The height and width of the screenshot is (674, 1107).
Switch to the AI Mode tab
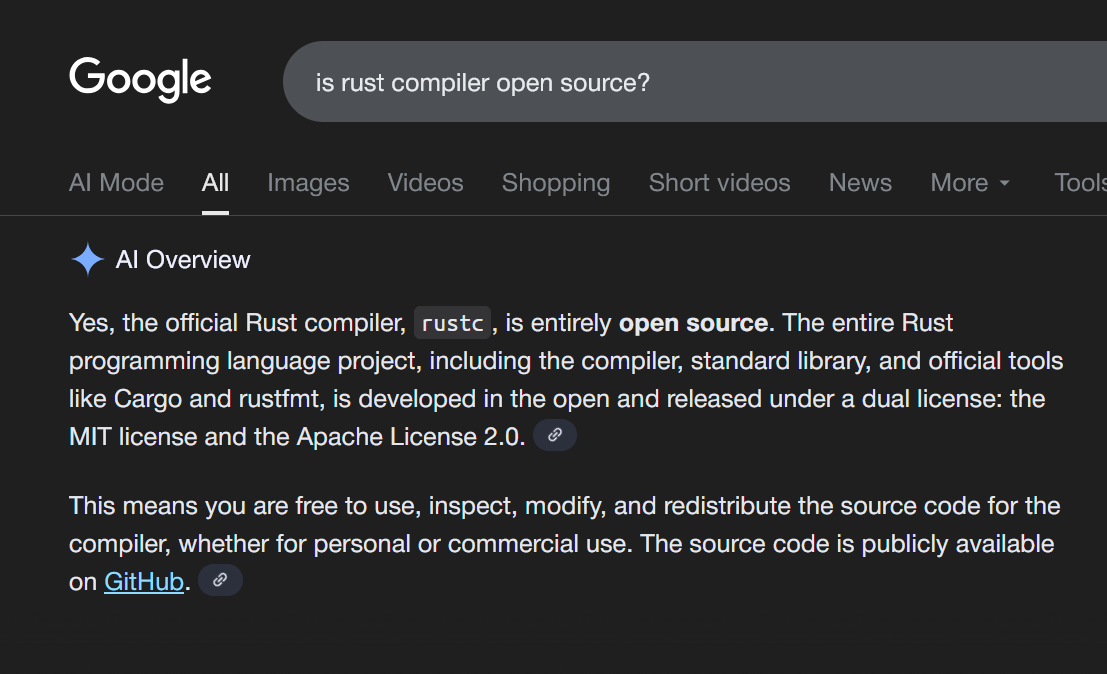click(x=116, y=183)
